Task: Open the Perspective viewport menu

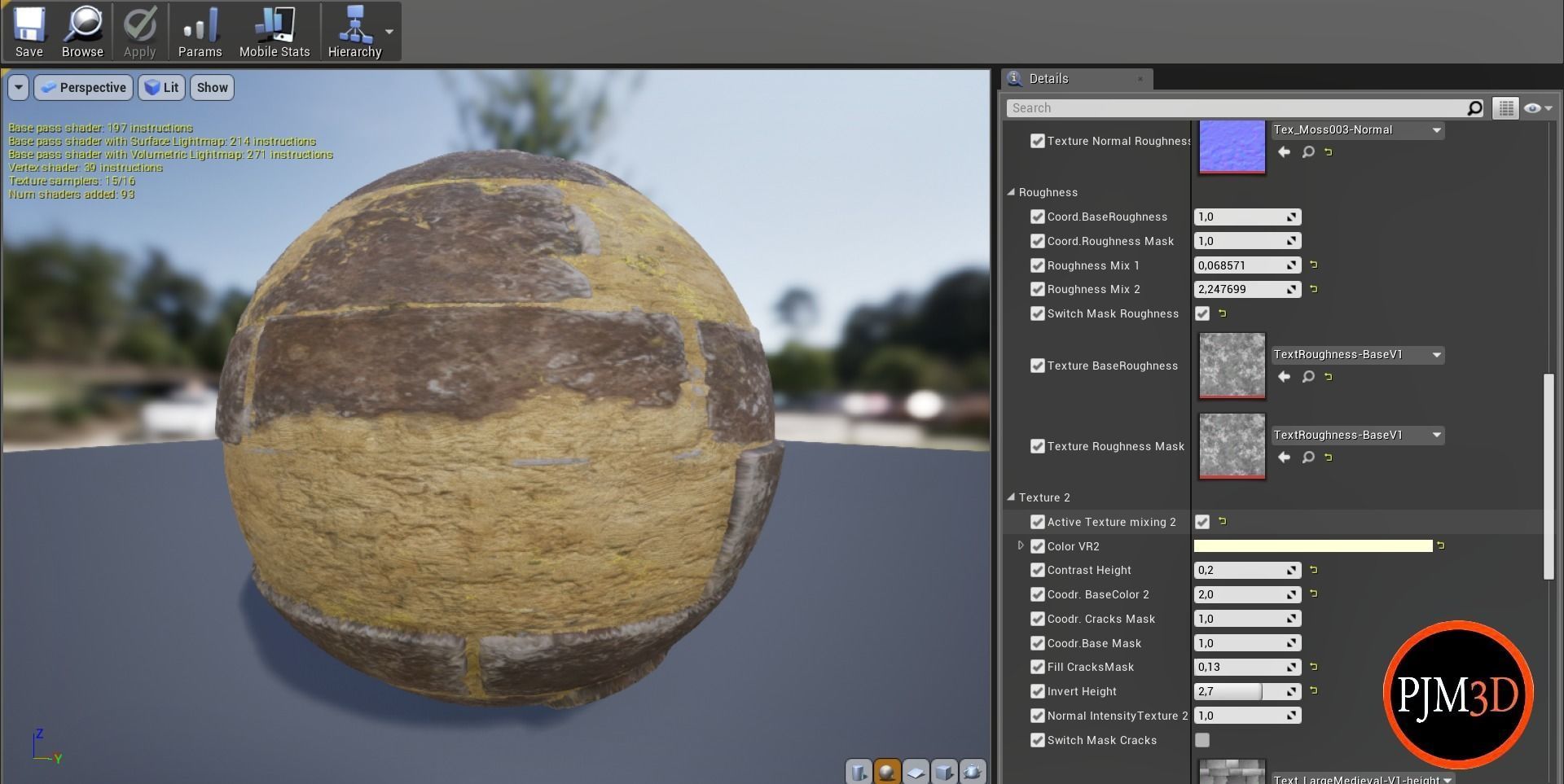Action: 83,87
